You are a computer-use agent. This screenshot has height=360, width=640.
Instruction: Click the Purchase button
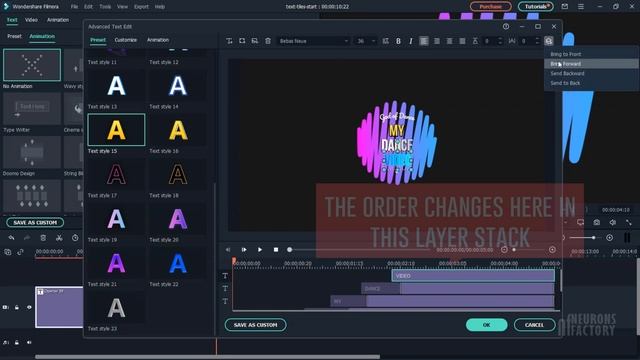point(491,7)
